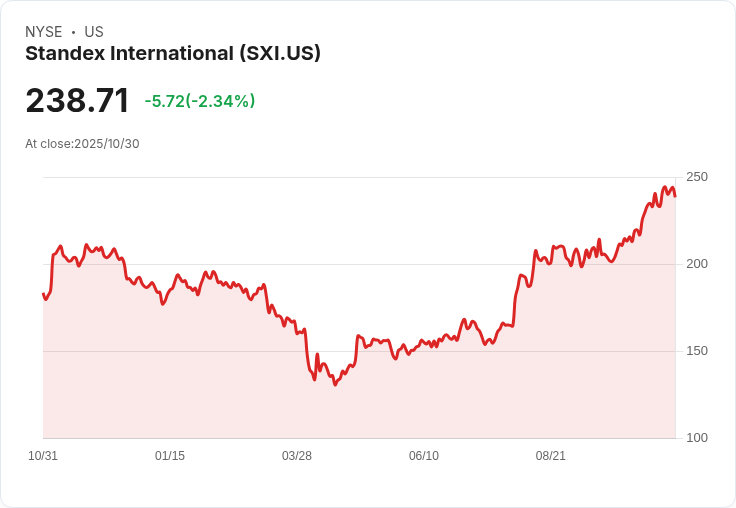Click the dot separator between NYSE and US
This screenshot has width=736, height=508.
pyautogui.click(x=73, y=32)
